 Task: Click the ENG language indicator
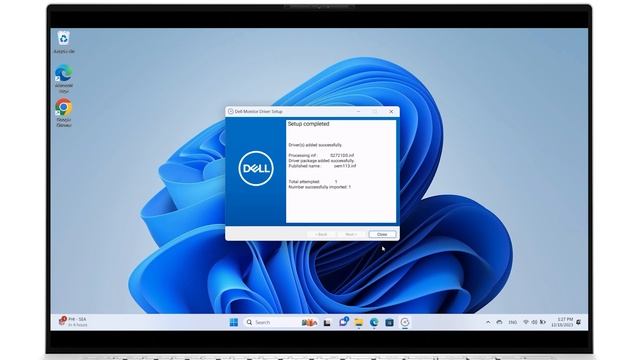pyautogui.click(x=513, y=322)
